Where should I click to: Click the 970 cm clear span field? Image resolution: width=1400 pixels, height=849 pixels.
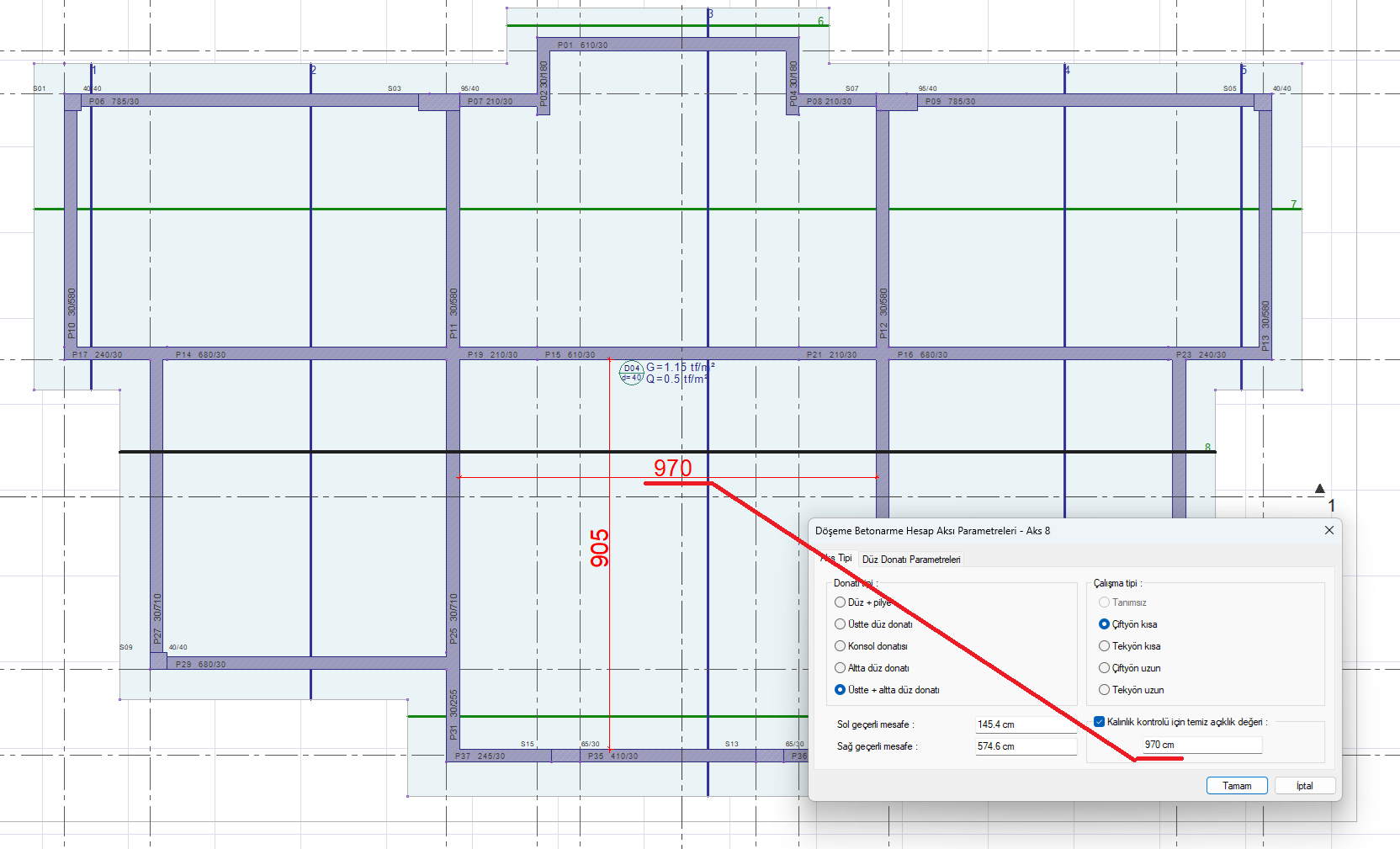pyautogui.click(x=1201, y=745)
